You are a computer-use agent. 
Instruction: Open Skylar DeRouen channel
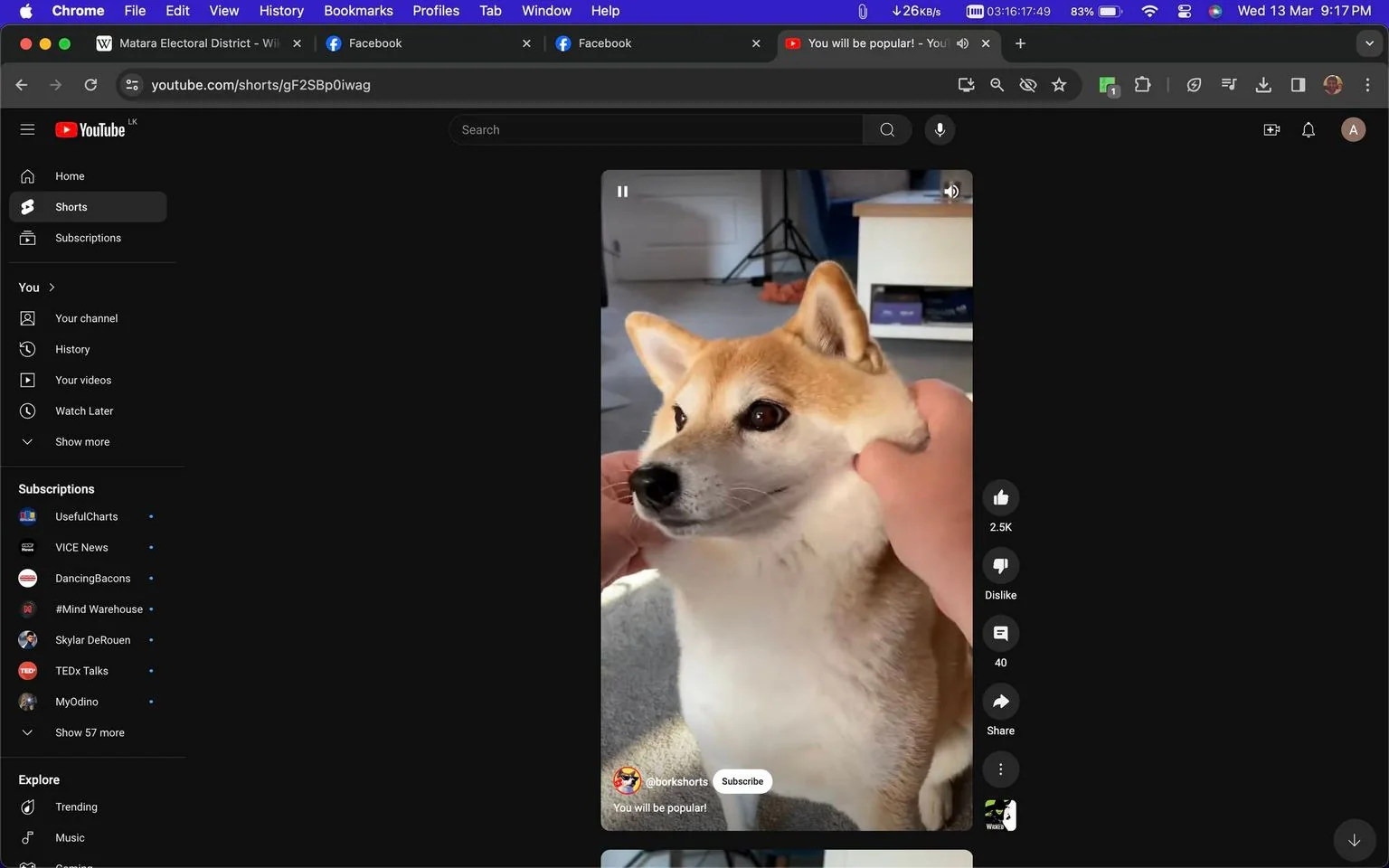(88, 640)
